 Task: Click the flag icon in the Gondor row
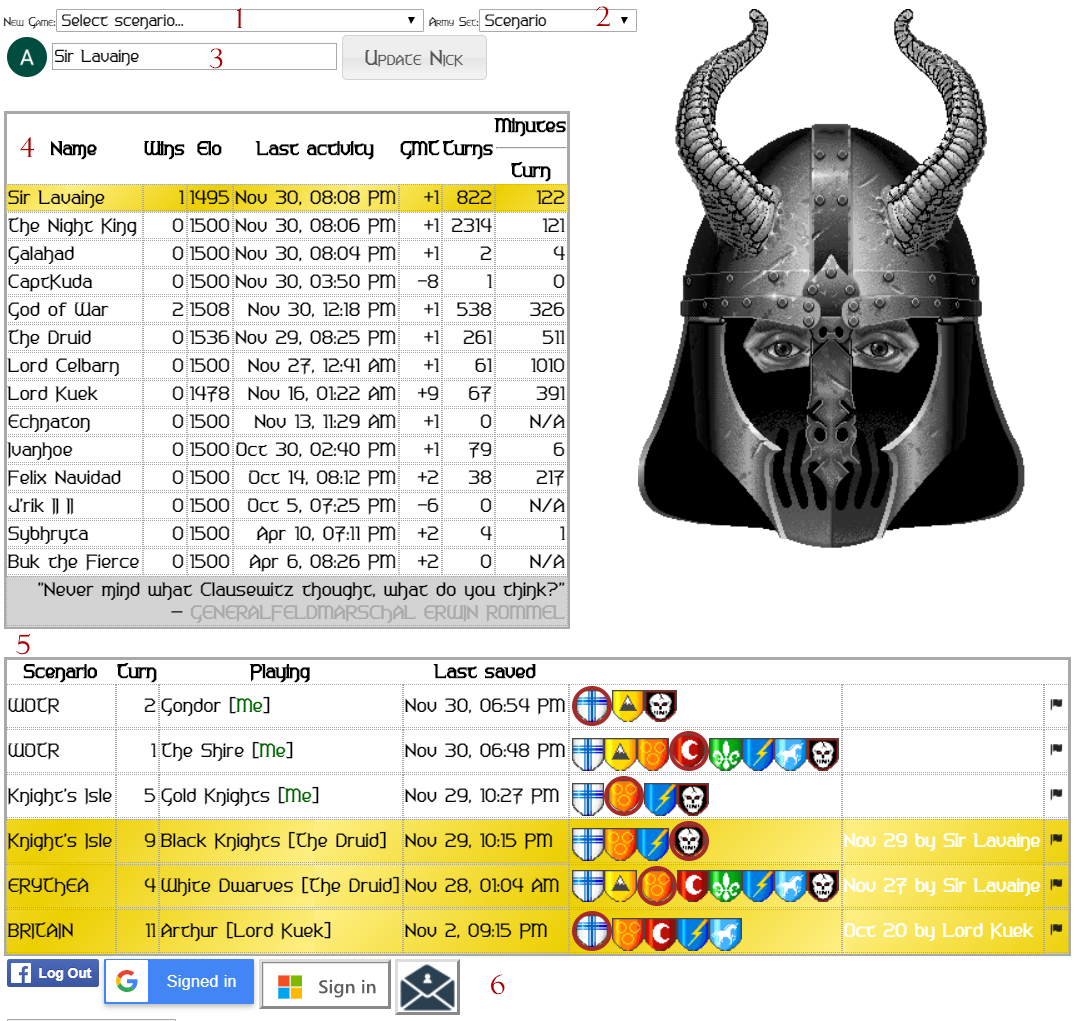[x=1056, y=705]
